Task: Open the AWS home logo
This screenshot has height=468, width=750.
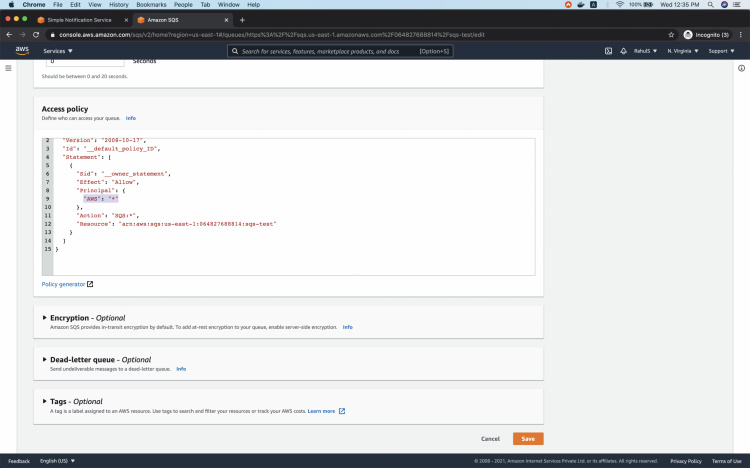Action: 21,51
